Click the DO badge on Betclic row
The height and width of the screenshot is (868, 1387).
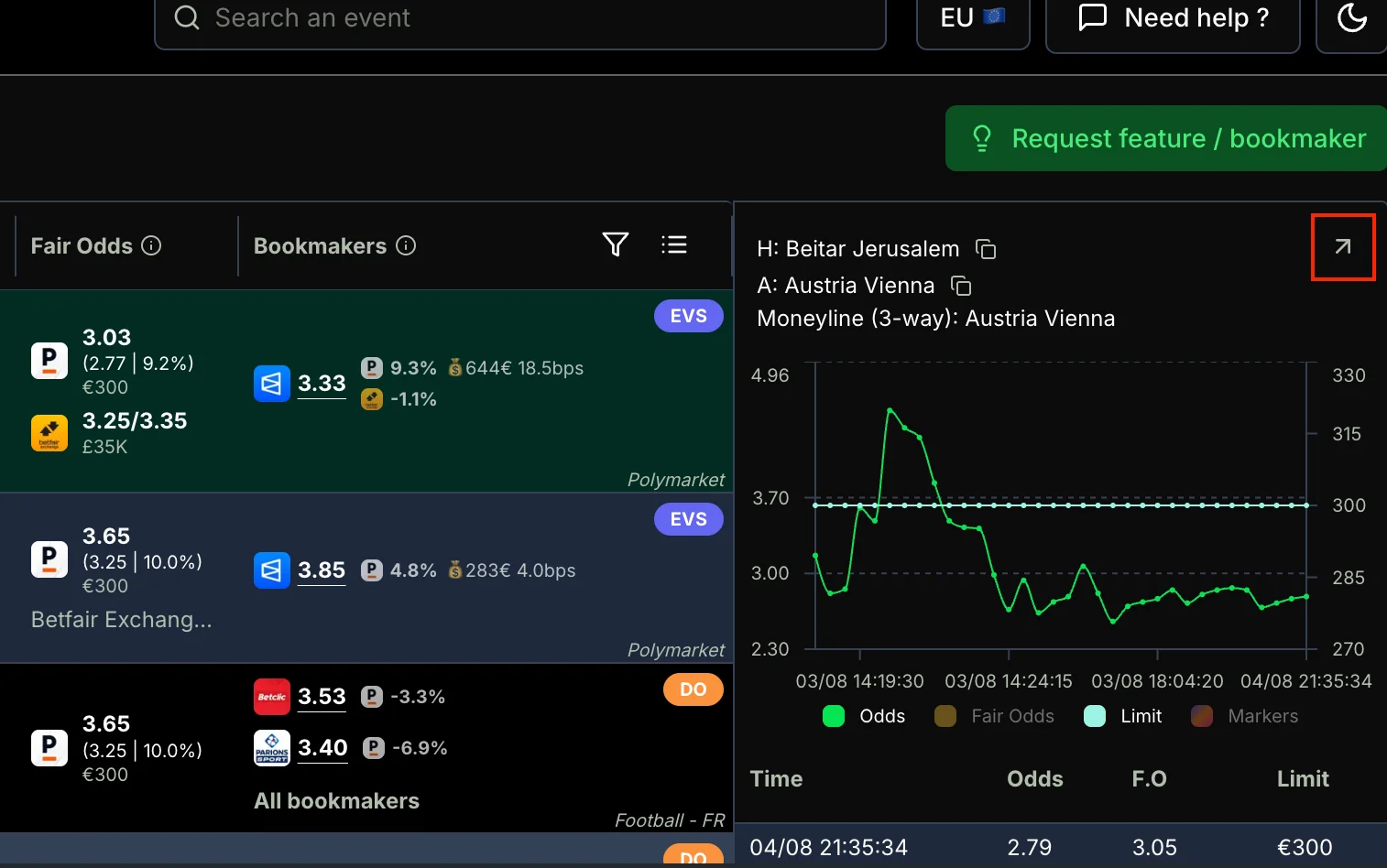coord(693,689)
